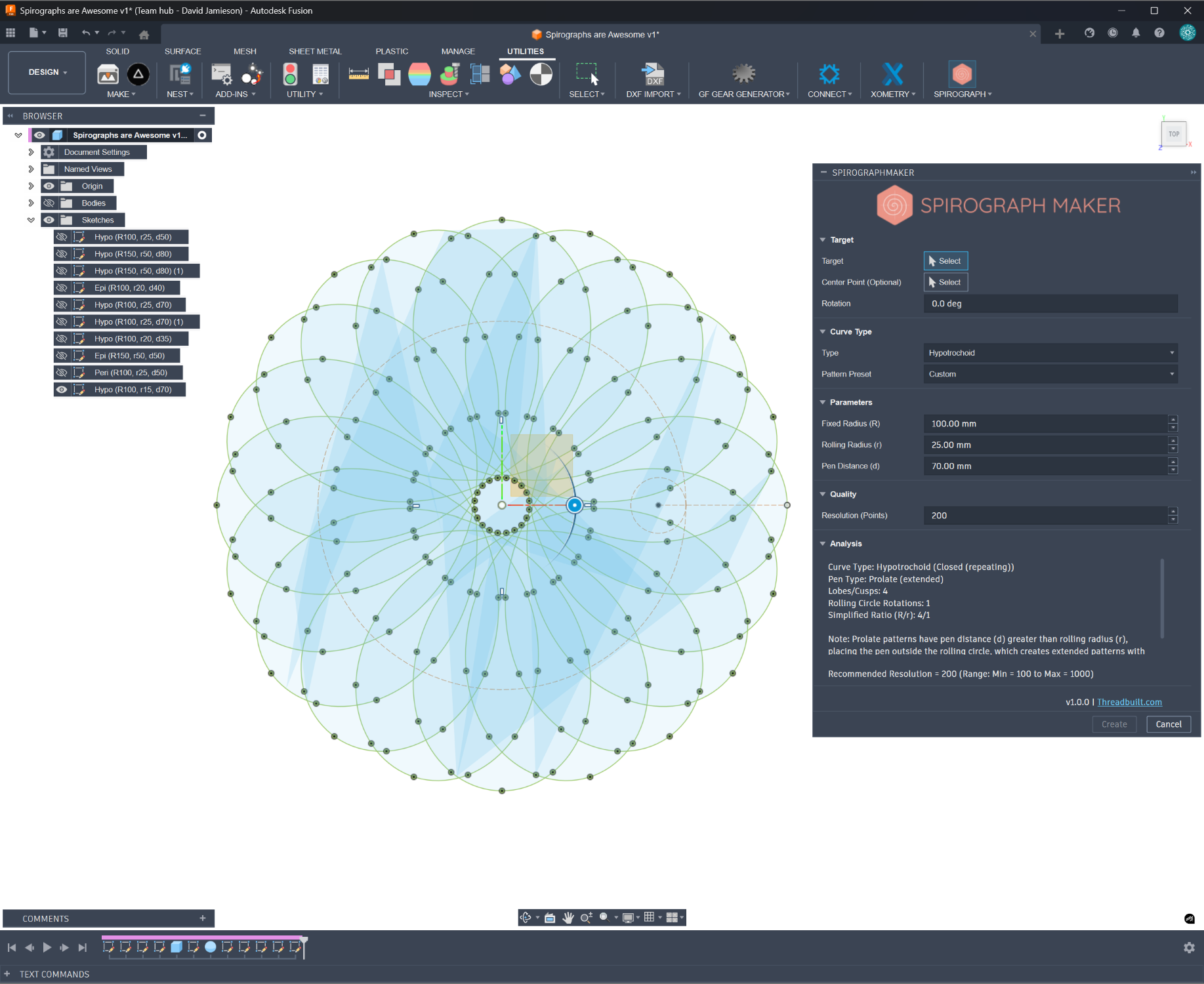The image size is (1204, 984).
Task: Hide the Hypo (R100, r15, d70) sketch
Action: [61, 389]
